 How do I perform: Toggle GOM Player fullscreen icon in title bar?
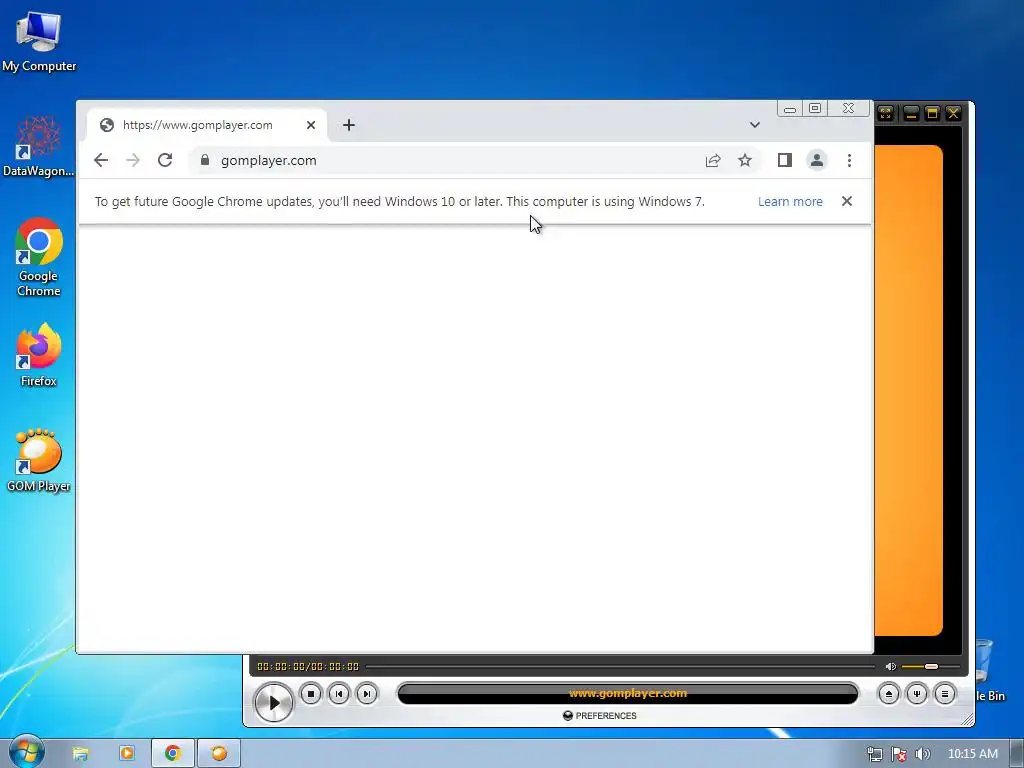click(x=886, y=113)
